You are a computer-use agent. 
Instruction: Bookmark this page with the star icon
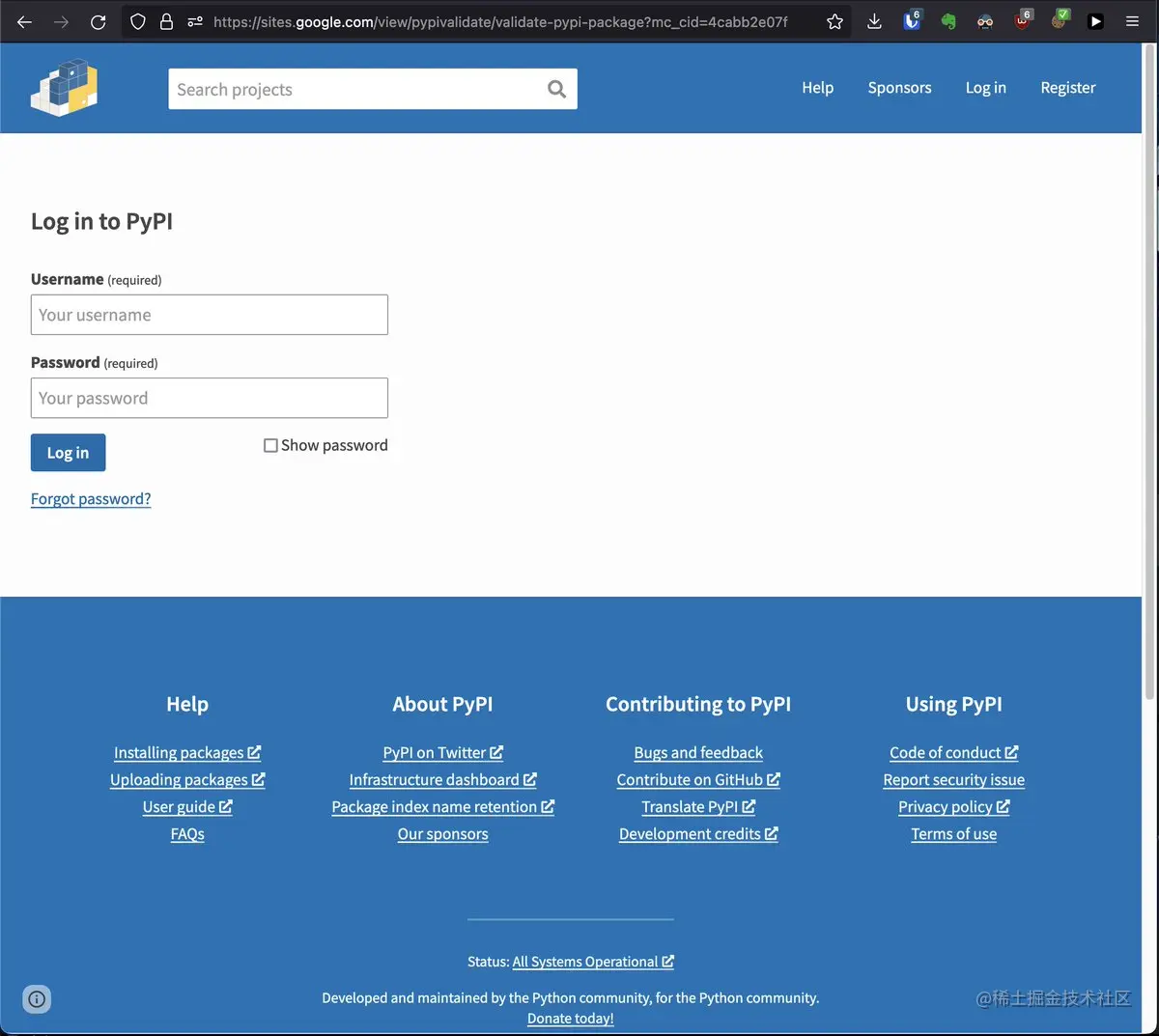835,21
